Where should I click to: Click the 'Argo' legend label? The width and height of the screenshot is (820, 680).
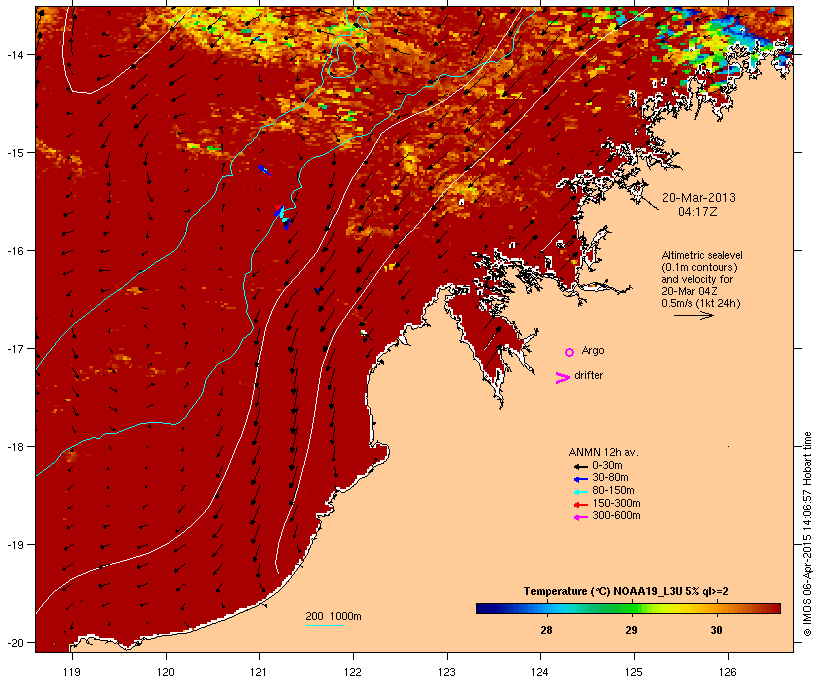(x=593, y=350)
